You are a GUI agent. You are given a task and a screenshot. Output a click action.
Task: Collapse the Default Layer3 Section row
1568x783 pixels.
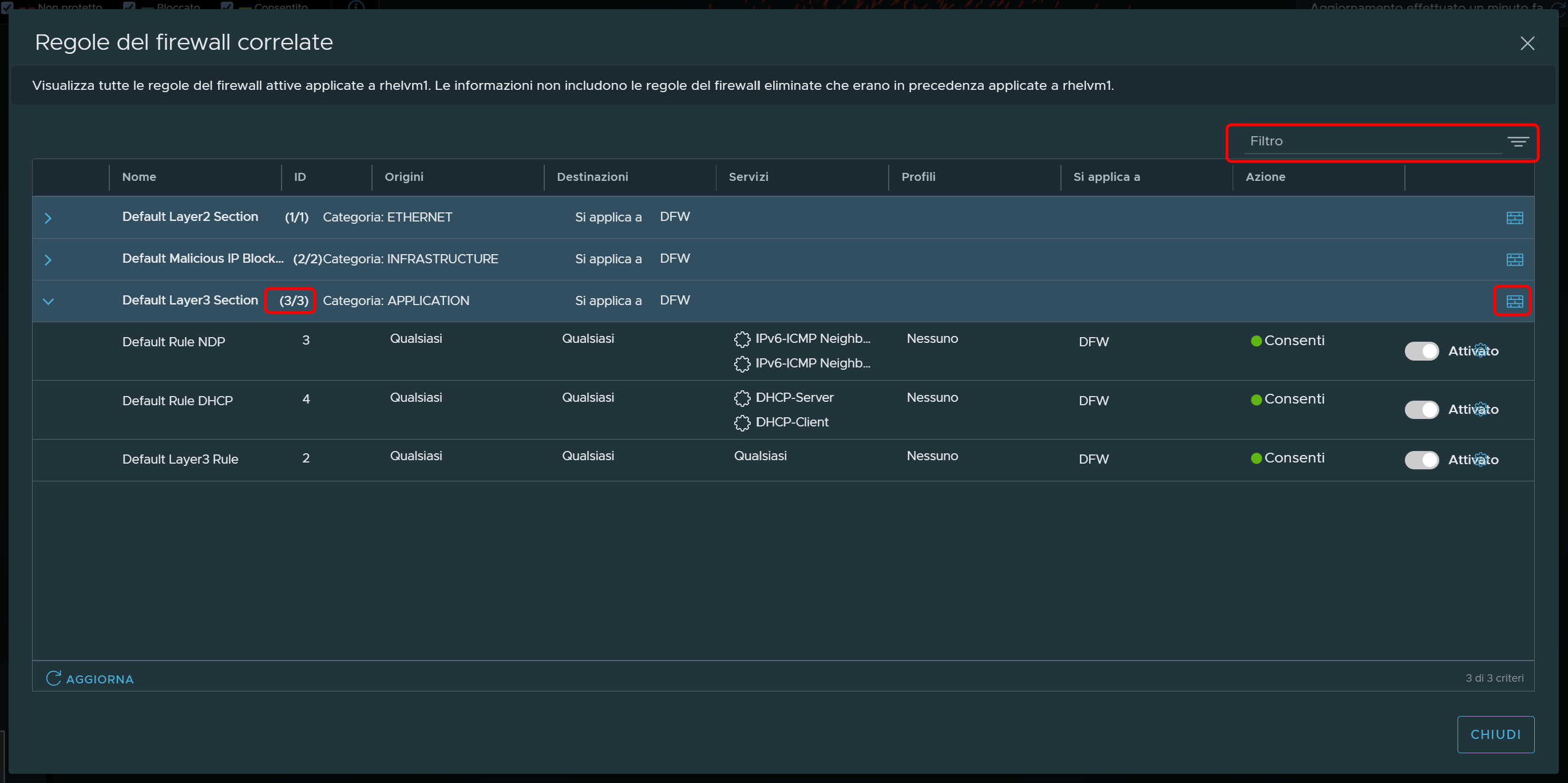(x=48, y=300)
